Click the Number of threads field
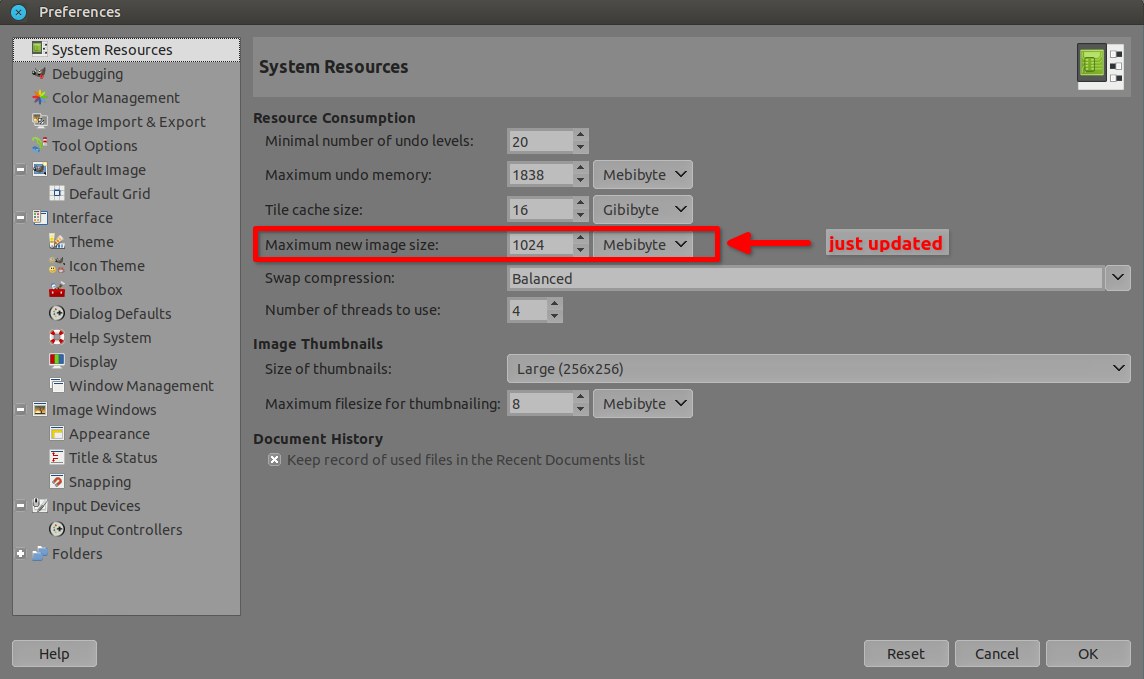 tap(527, 310)
